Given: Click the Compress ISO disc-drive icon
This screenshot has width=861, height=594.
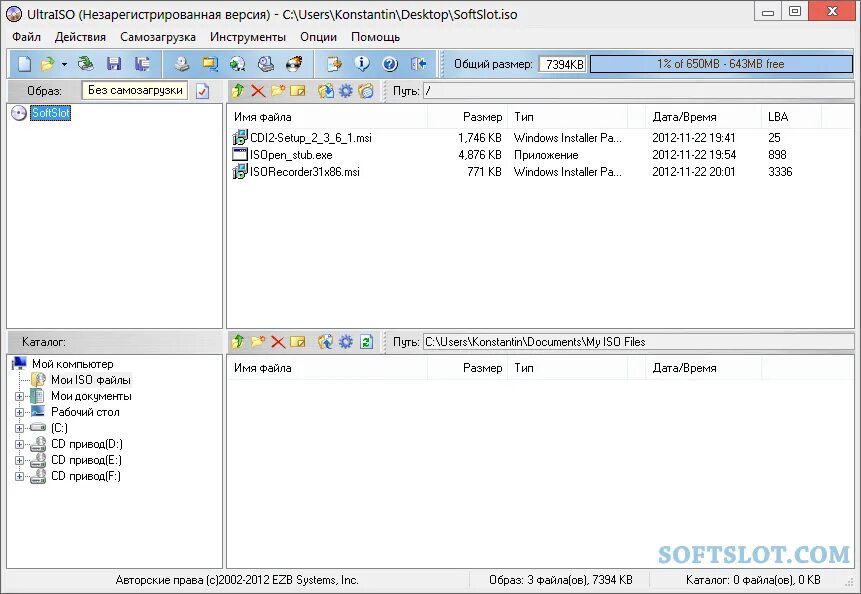Looking at the screenshot, I should pyautogui.click(x=266, y=64).
